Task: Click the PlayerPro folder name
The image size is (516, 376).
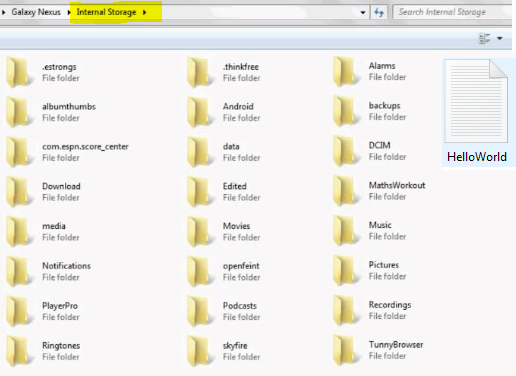Action: point(60,306)
